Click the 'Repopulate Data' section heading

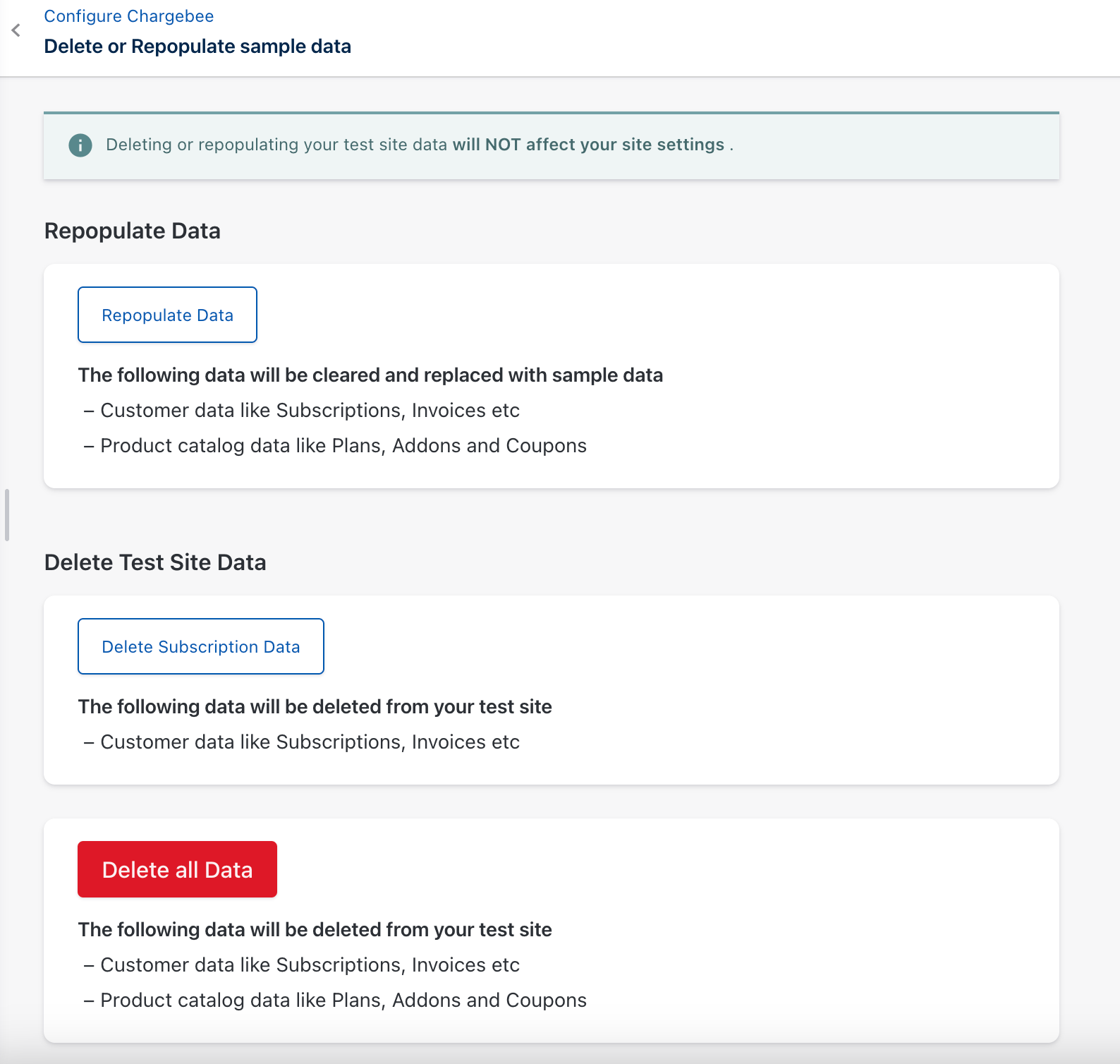[133, 231]
